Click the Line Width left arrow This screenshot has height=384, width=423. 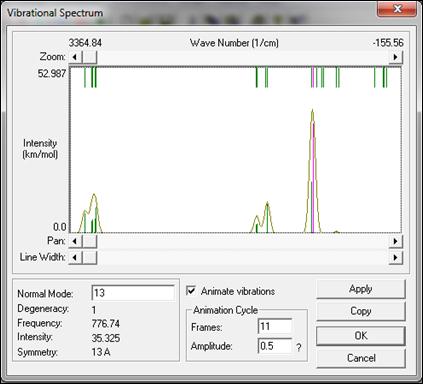pos(75,257)
